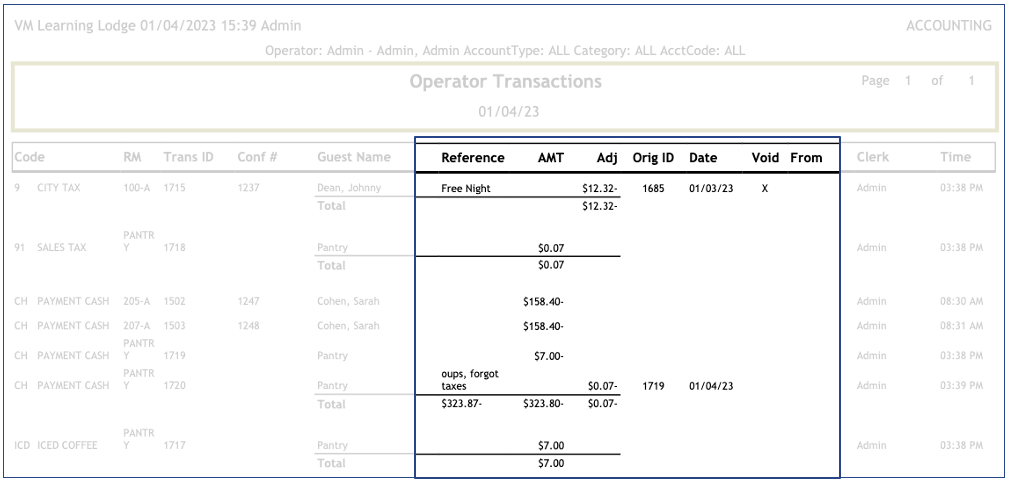Viewport: 1009px width, 483px height.
Task: Select the AMT column header
Action: coord(550,157)
